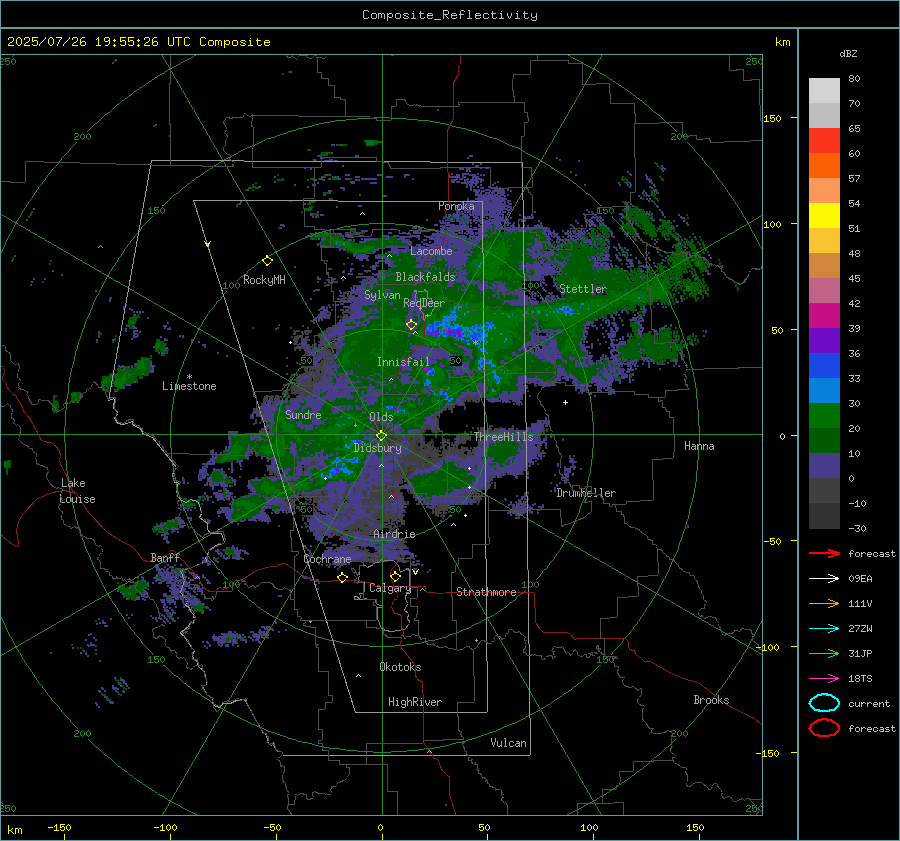Click the Brooks town label

point(711,700)
